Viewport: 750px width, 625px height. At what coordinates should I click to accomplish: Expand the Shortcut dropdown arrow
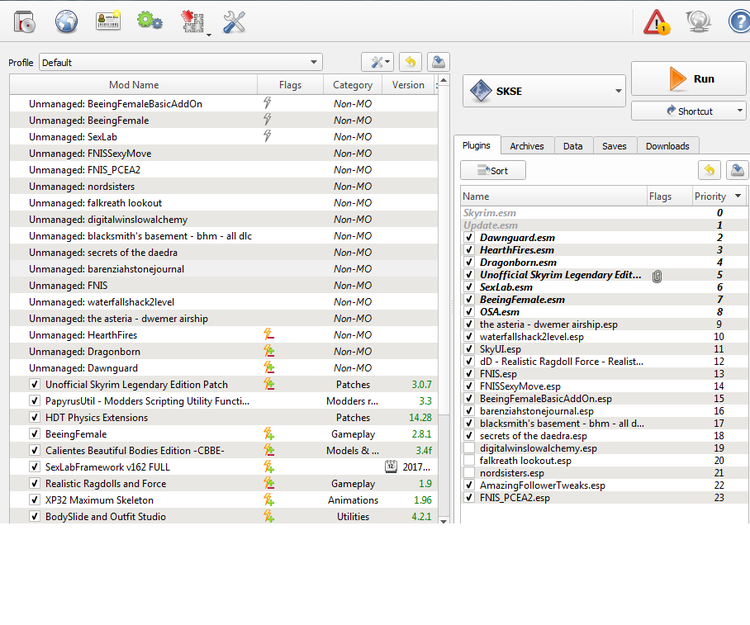tap(739, 111)
